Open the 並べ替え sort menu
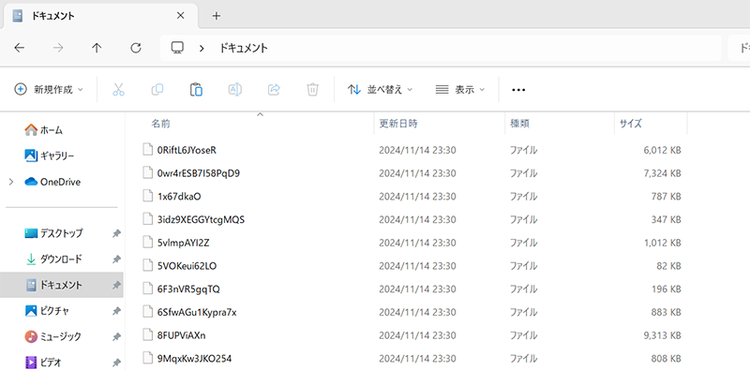This screenshot has width=750, height=370. (380, 89)
